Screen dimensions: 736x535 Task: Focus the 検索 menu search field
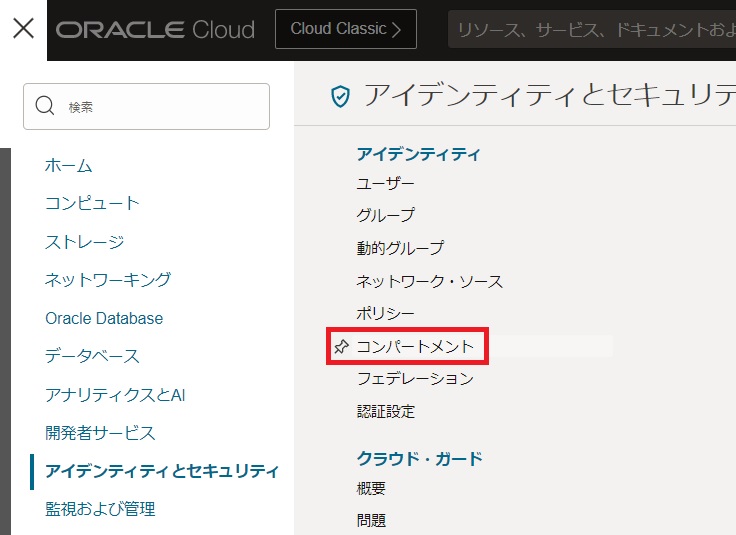(x=160, y=106)
